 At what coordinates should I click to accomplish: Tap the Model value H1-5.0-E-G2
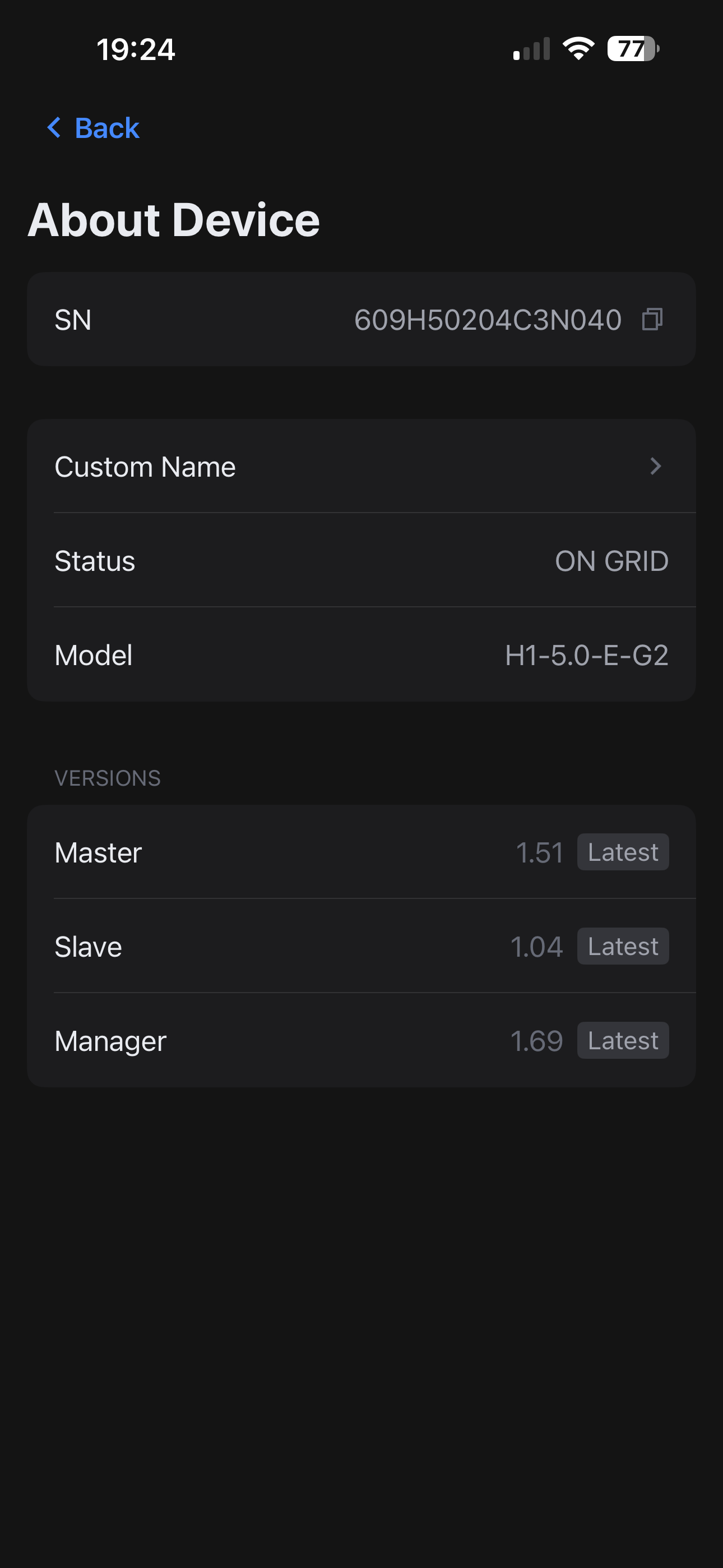587,656
